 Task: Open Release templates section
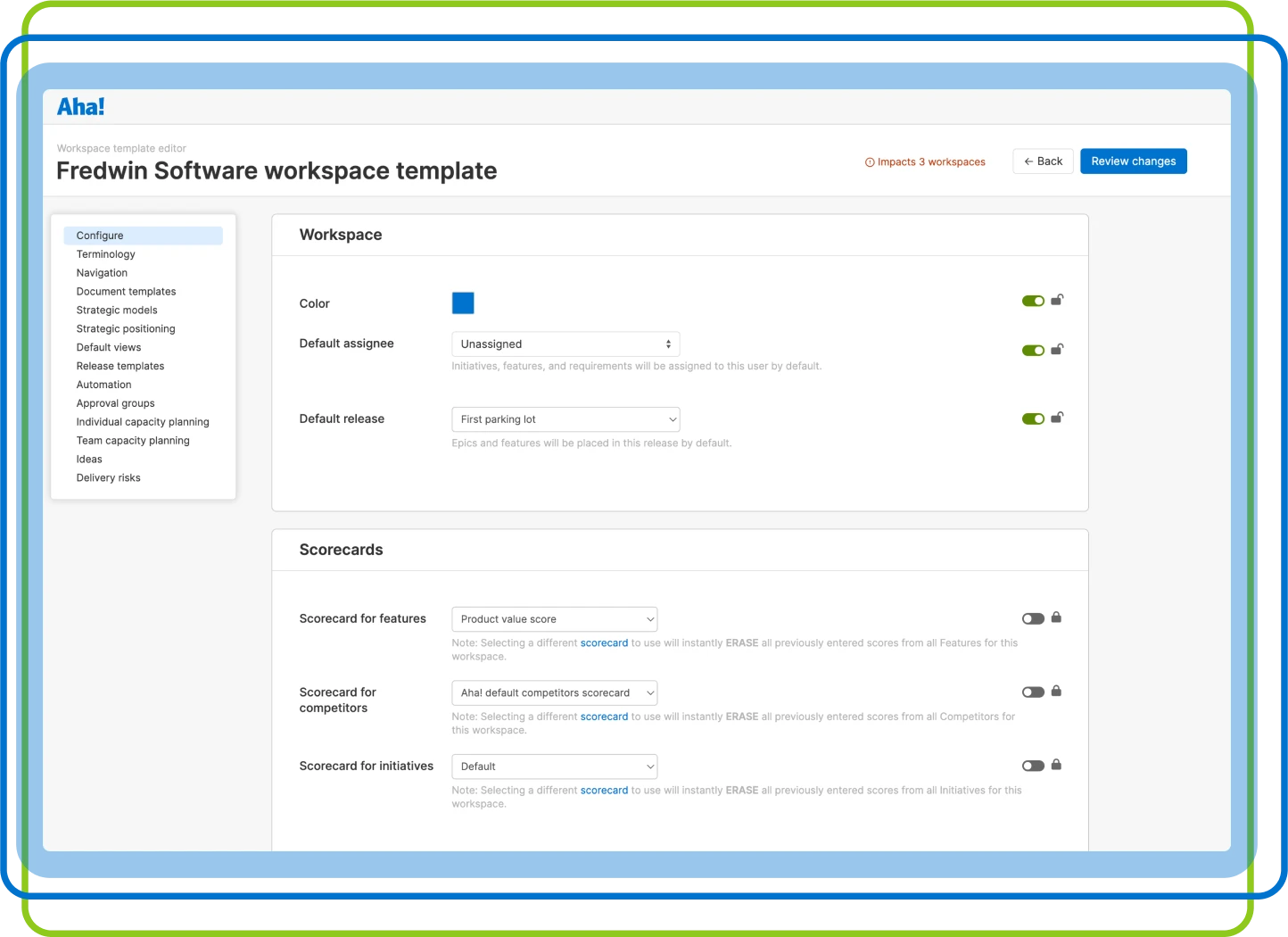point(120,367)
